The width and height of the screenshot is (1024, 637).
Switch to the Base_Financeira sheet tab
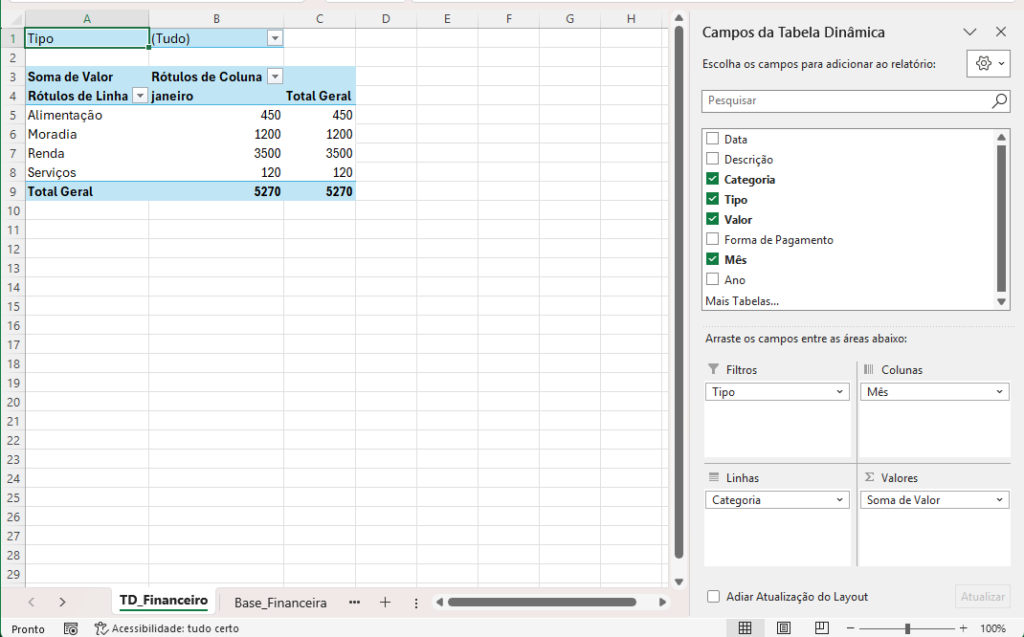(280, 603)
